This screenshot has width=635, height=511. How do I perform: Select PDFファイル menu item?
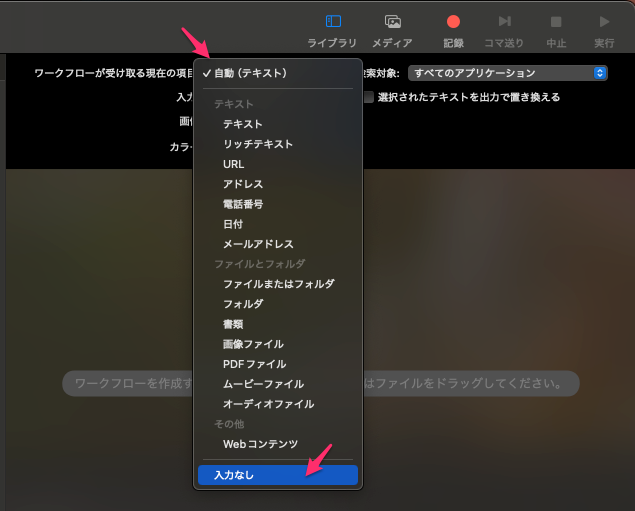(x=254, y=364)
